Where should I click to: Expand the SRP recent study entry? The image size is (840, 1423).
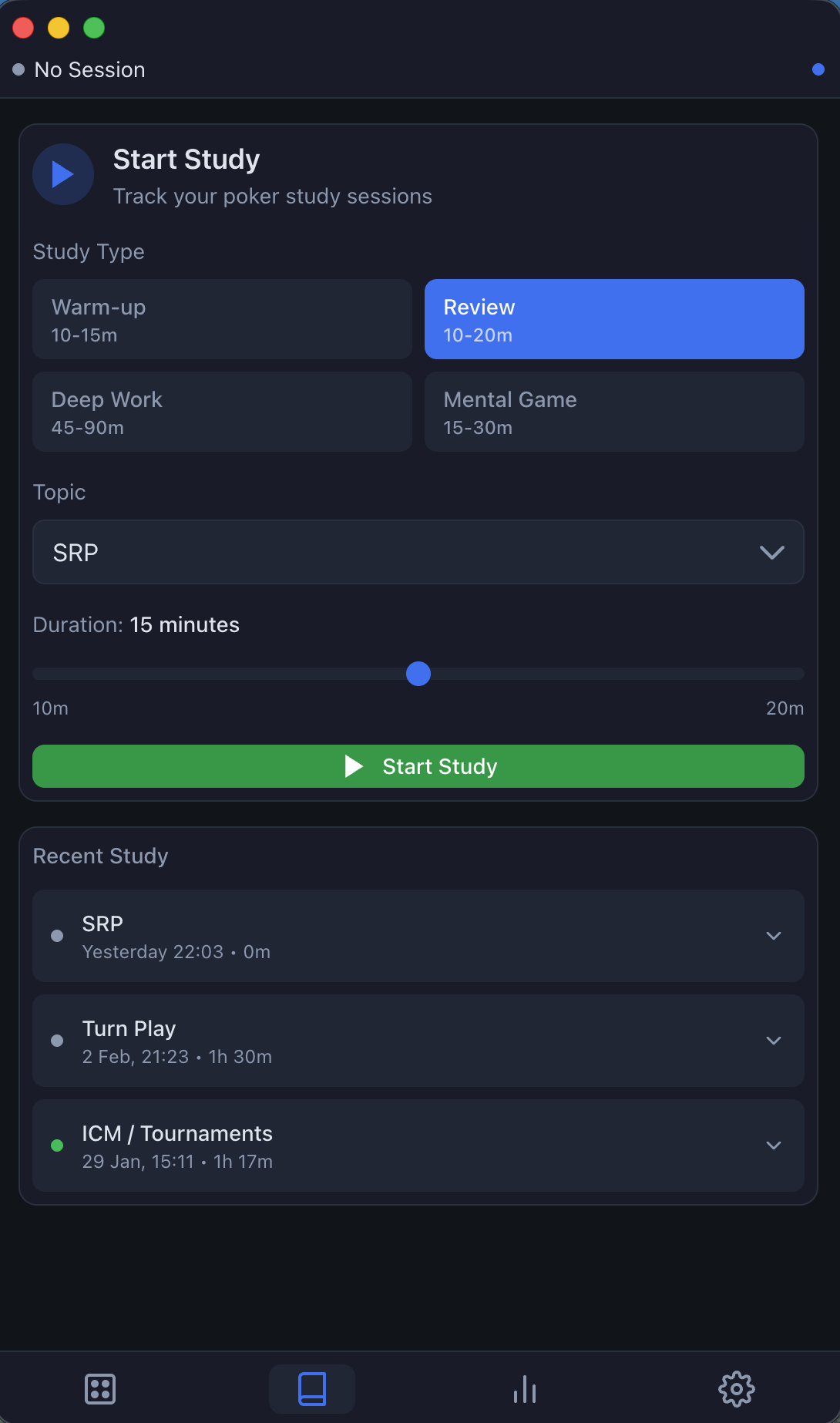point(774,936)
